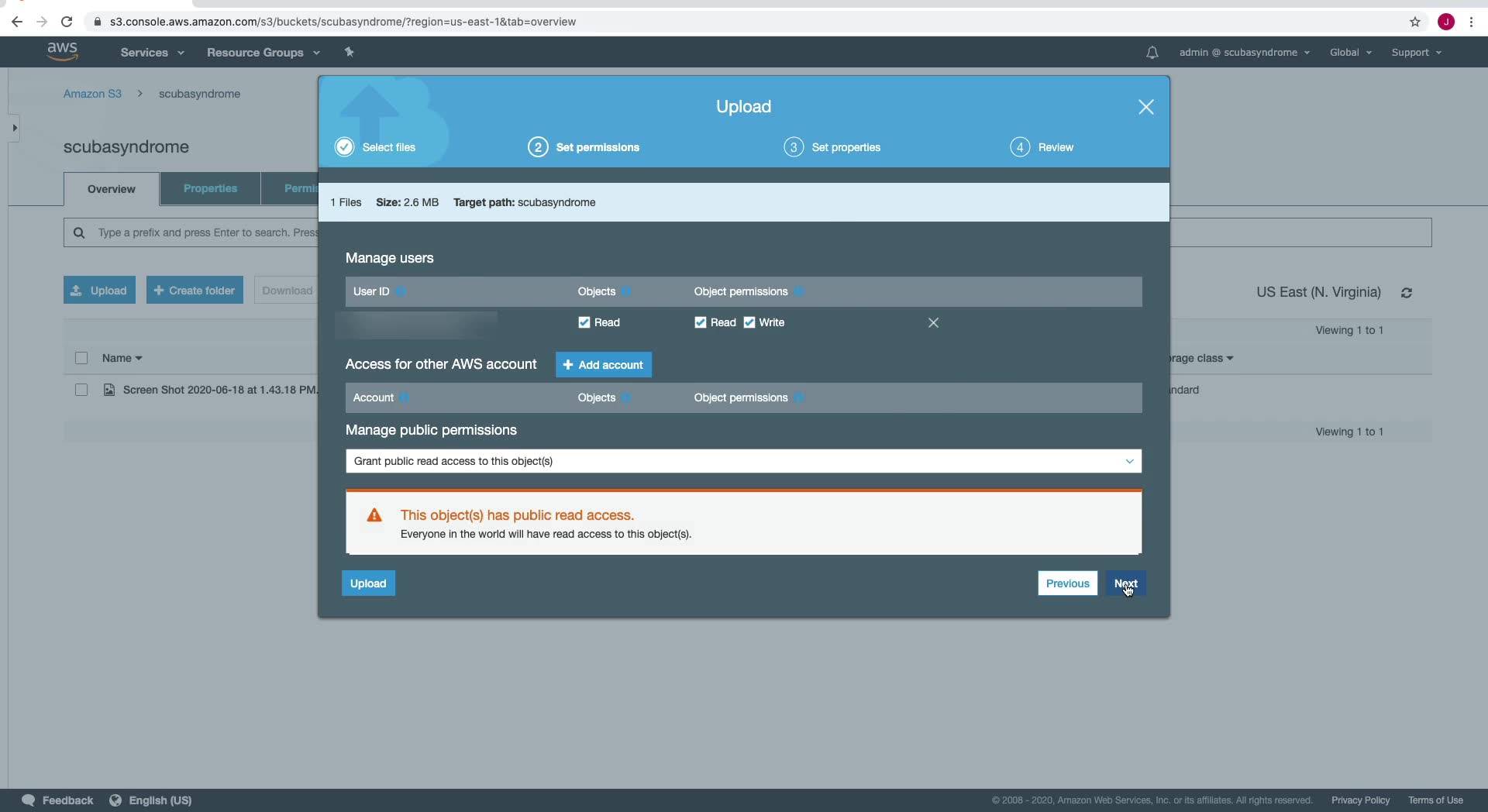Click the info icon beside Objects in Manage users
This screenshot has height=812, width=1488.
click(x=626, y=291)
